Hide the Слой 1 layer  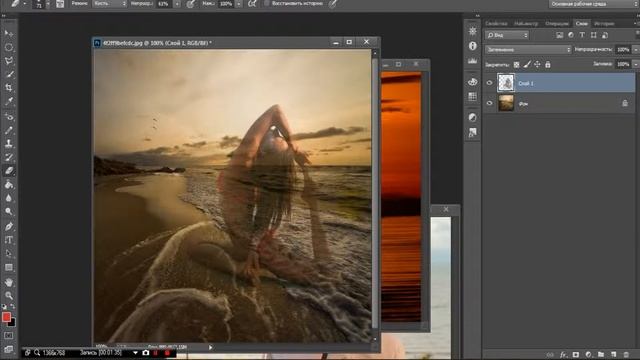point(489,83)
